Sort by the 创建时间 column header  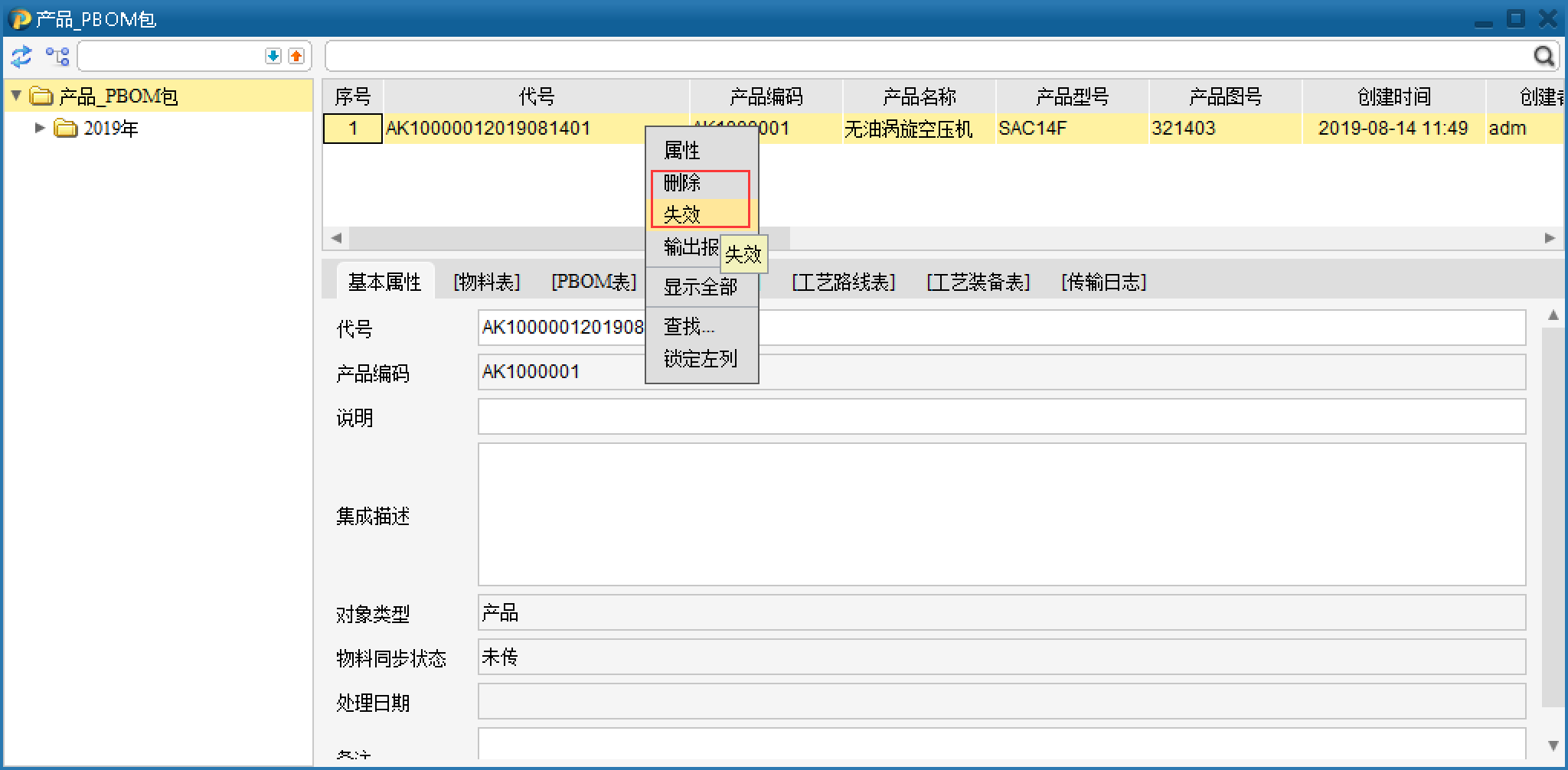1394,96
